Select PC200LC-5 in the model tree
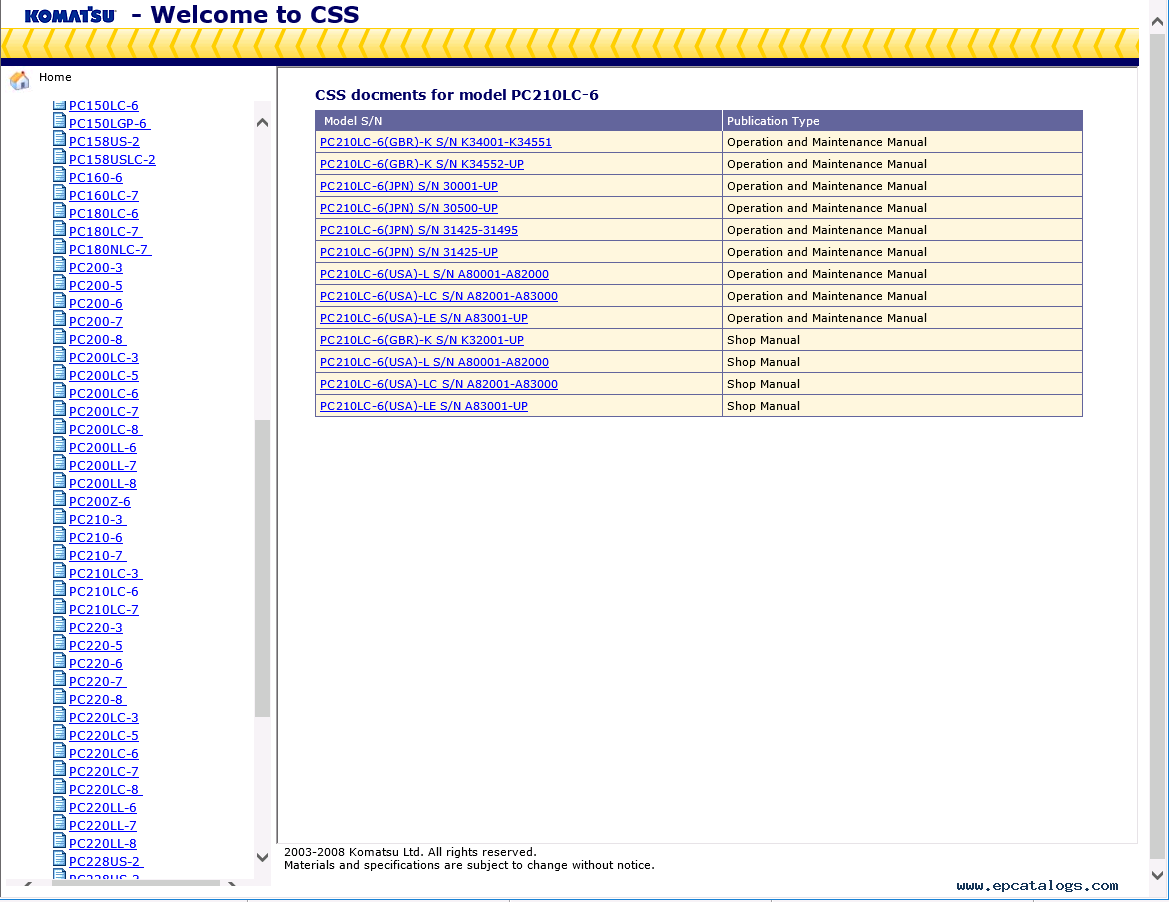This screenshot has height=902, width=1169. click(x=104, y=376)
